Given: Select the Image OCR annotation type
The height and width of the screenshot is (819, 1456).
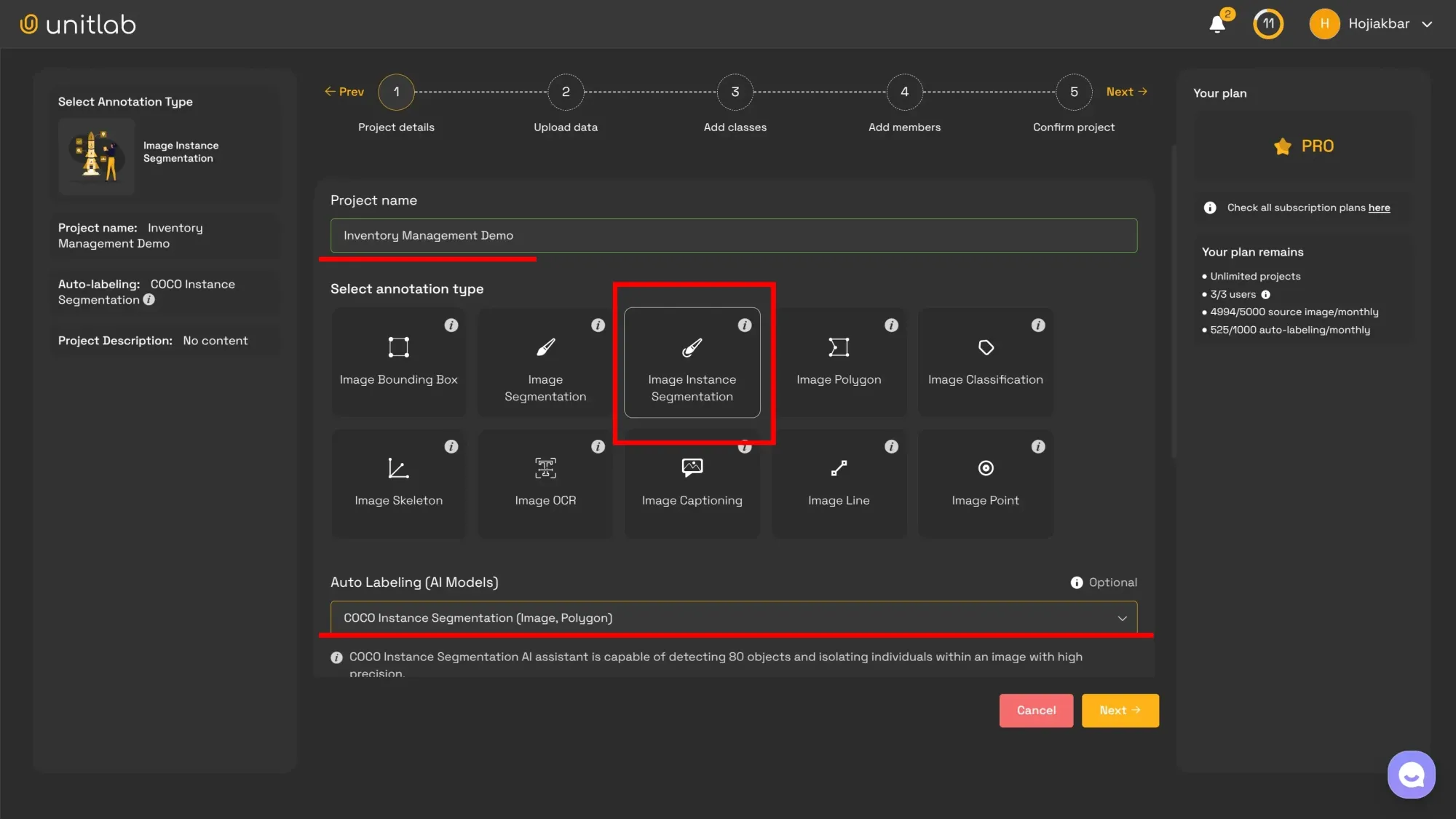Looking at the screenshot, I should point(545,483).
